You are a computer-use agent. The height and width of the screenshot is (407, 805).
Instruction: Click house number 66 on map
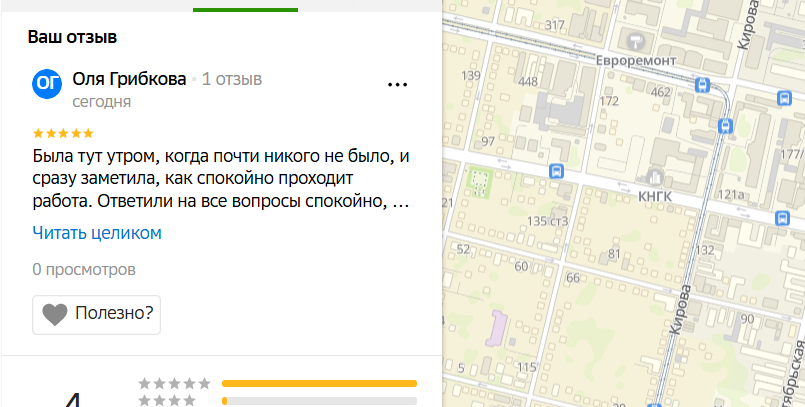tap(573, 278)
